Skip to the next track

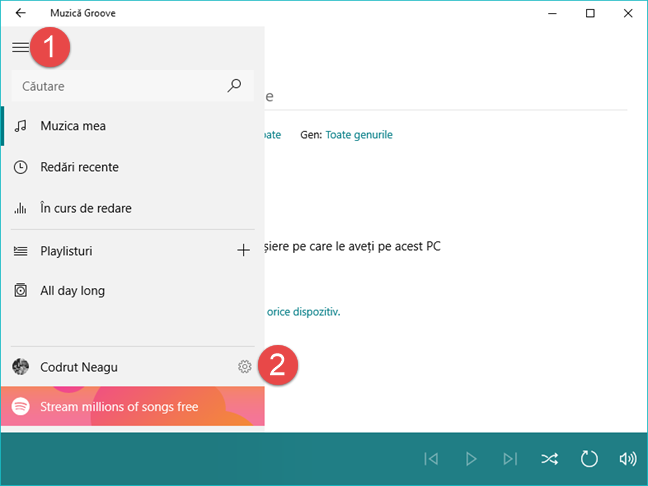tap(510, 459)
